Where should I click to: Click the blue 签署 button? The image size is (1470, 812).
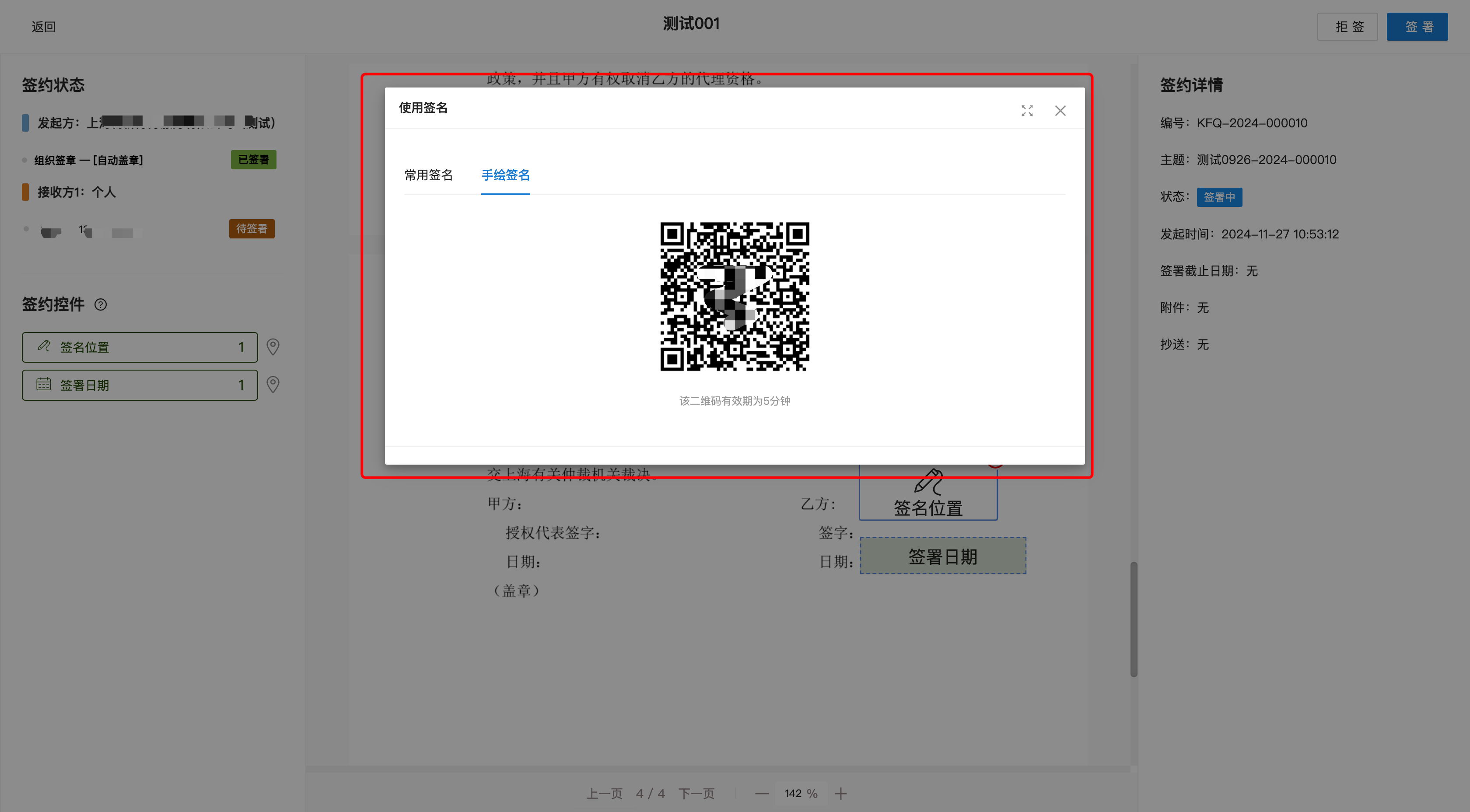coord(1417,27)
